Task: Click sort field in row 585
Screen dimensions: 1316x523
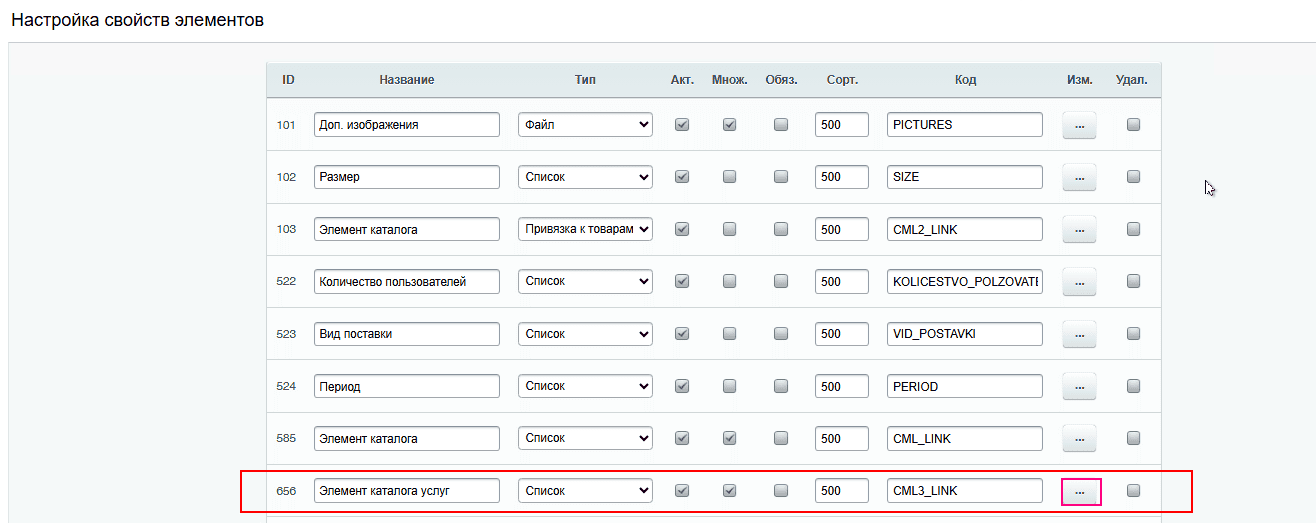Action: pyautogui.click(x=841, y=438)
